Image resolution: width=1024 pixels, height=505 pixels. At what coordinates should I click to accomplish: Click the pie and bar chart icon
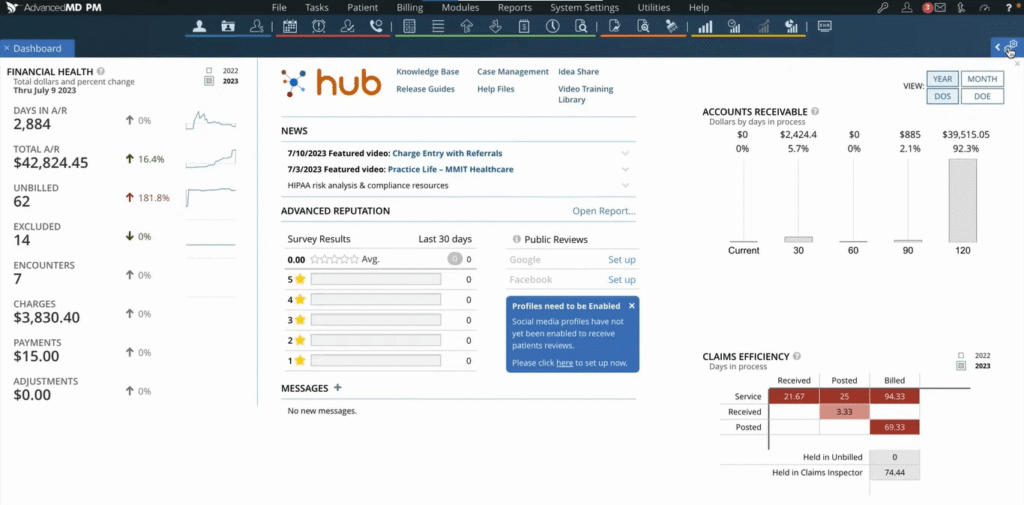pyautogui.click(x=792, y=26)
